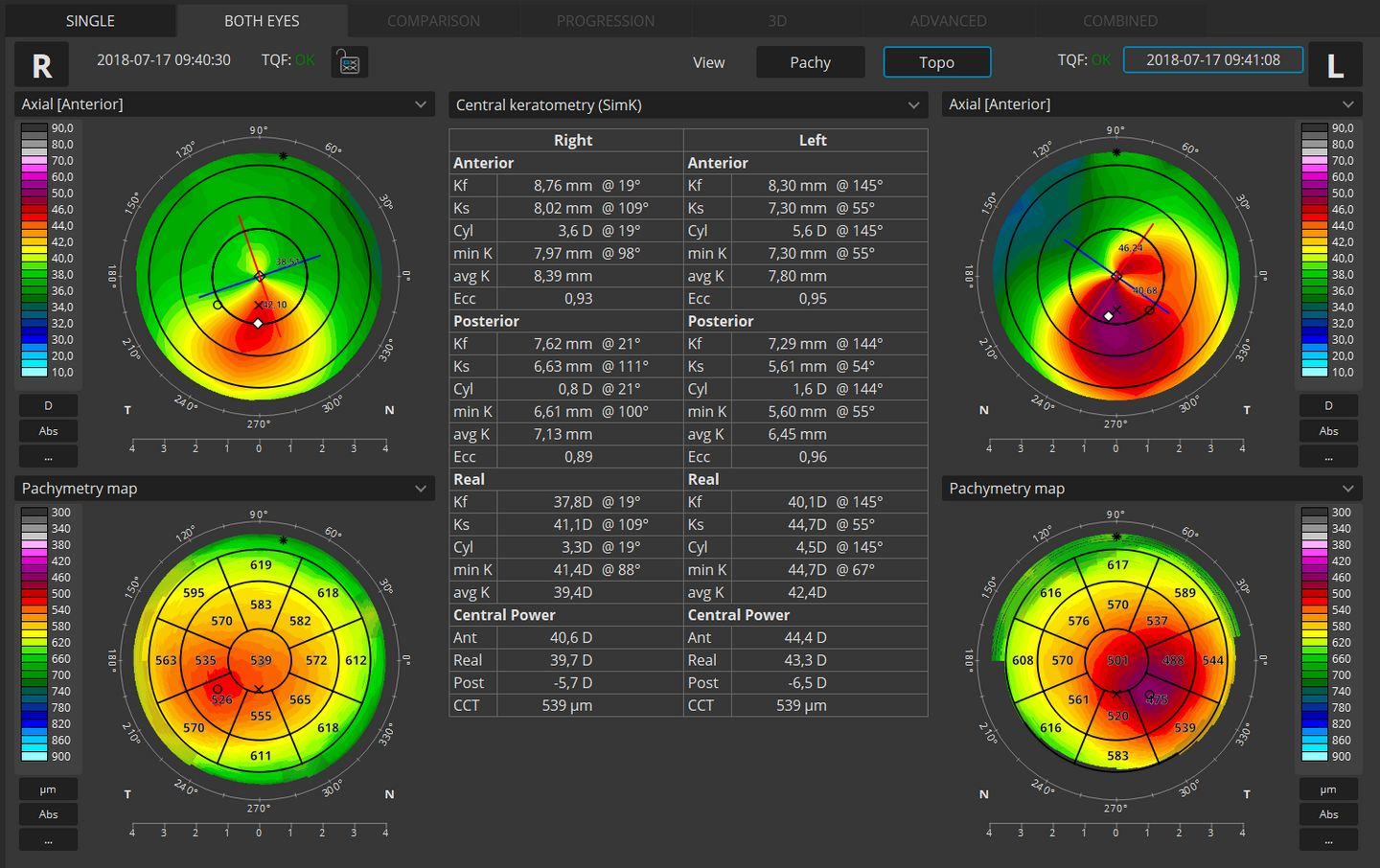The image size is (1380, 868).
Task: Toggle Topo view mode
Action: (x=936, y=62)
